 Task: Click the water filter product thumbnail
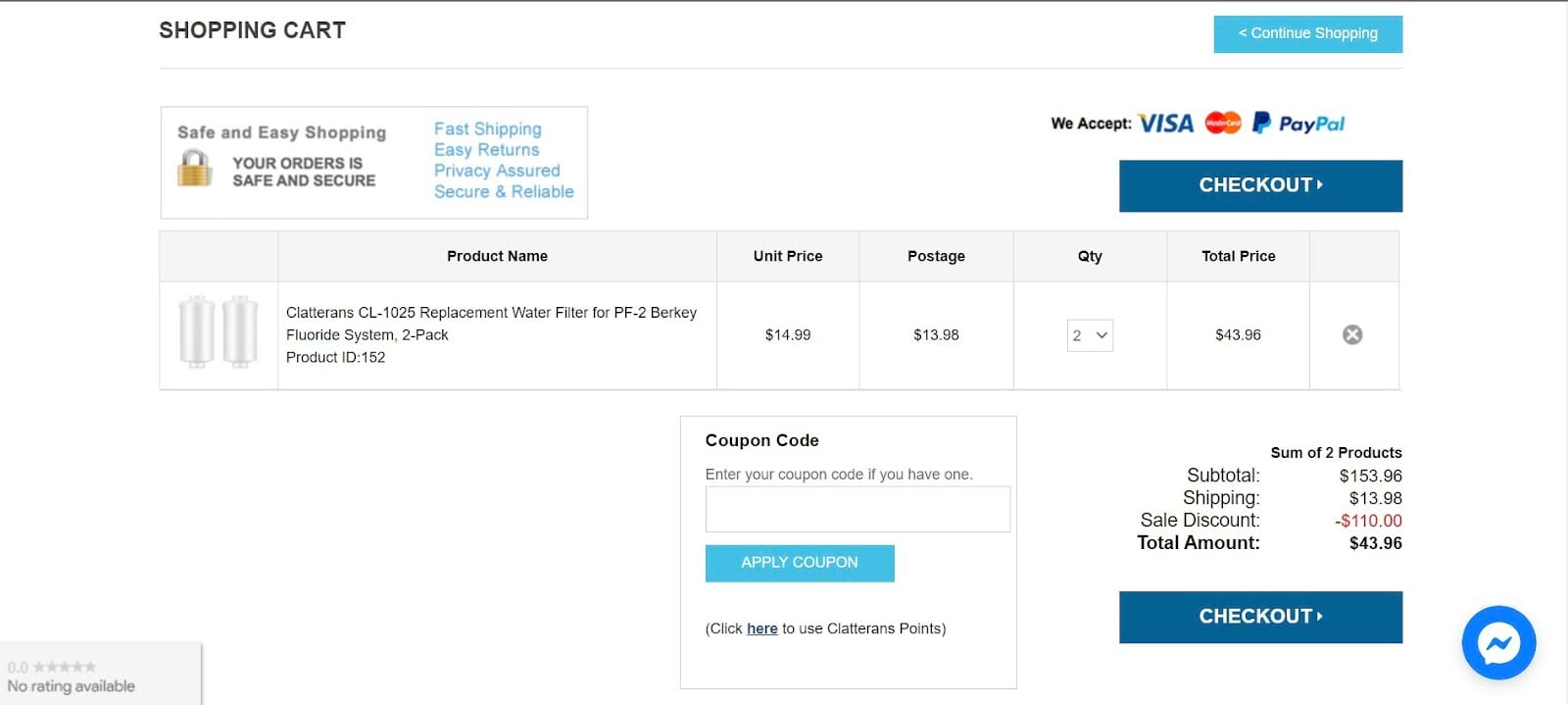[x=219, y=331]
